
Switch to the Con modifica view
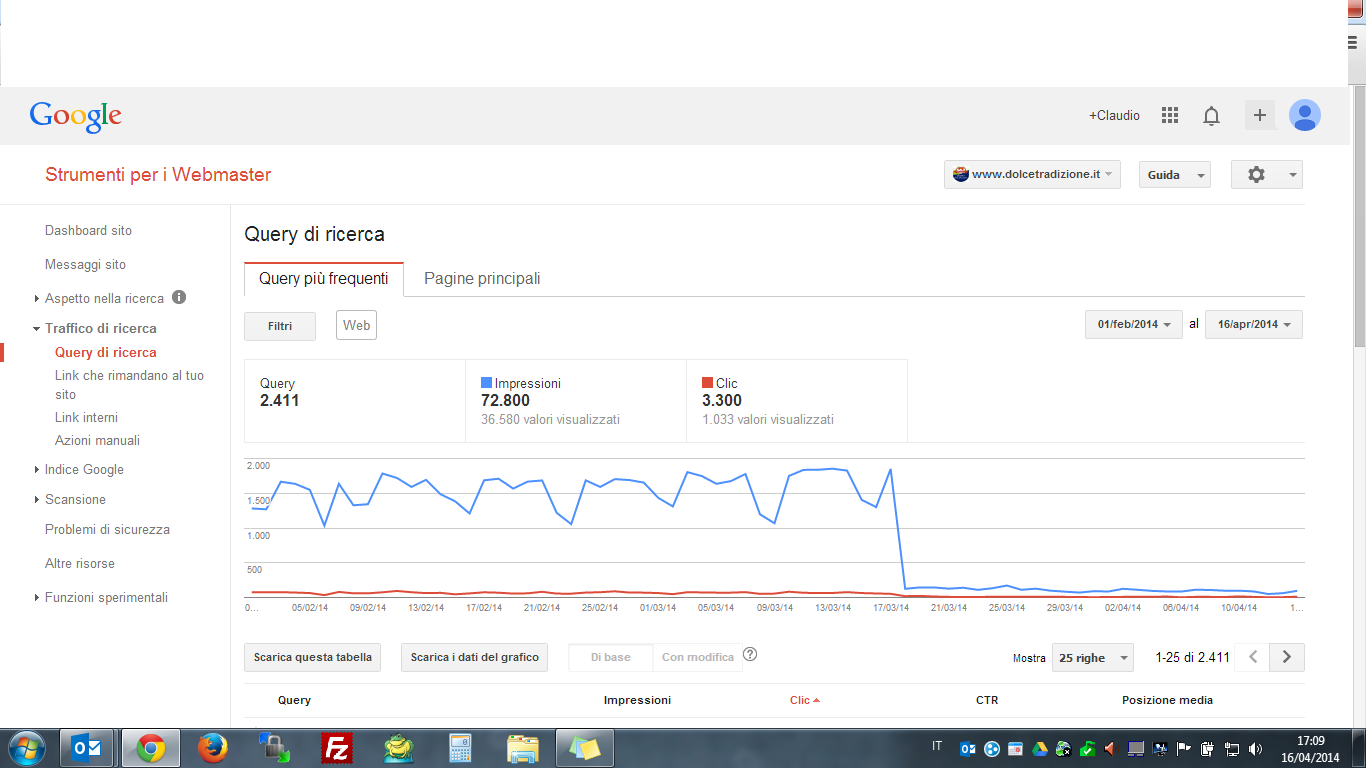tap(697, 657)
